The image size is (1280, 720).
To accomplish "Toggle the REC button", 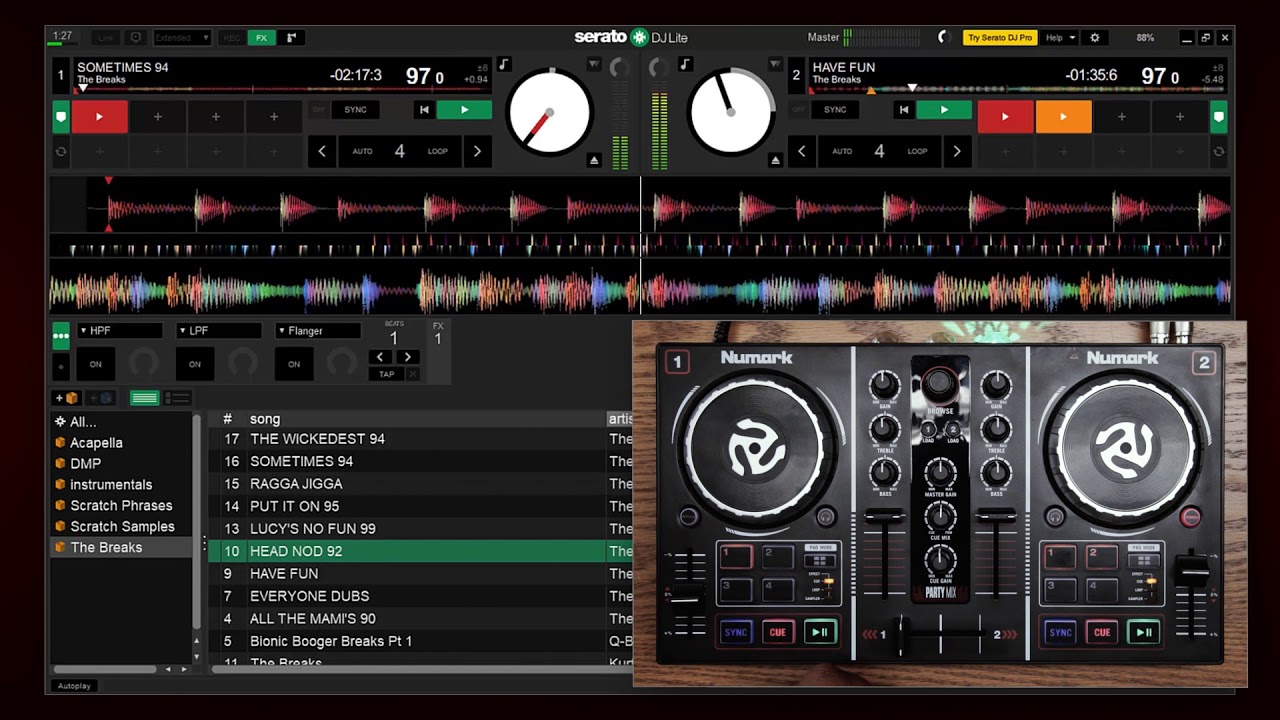I will point(232,38).
